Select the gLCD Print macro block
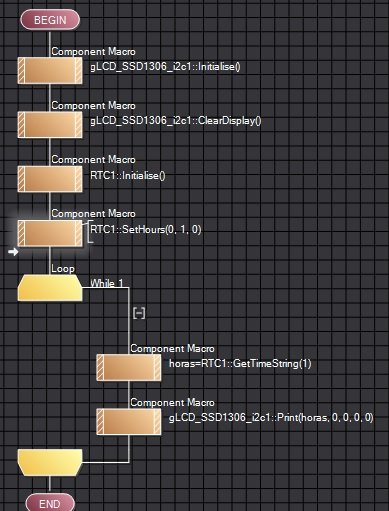Image resolution: width=389 pixels, height=511 pixels. (x=129, y=422)
